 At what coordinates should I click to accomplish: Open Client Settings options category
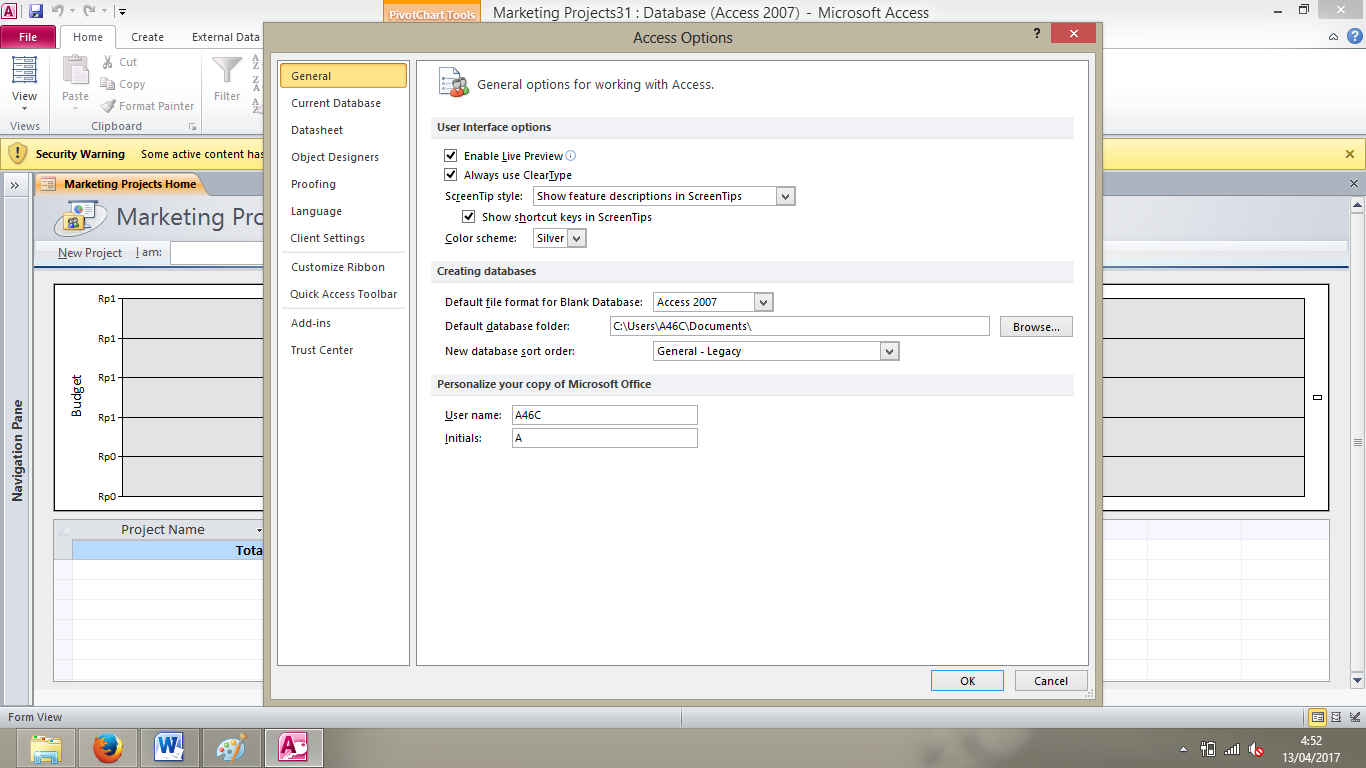pos(328,238)
